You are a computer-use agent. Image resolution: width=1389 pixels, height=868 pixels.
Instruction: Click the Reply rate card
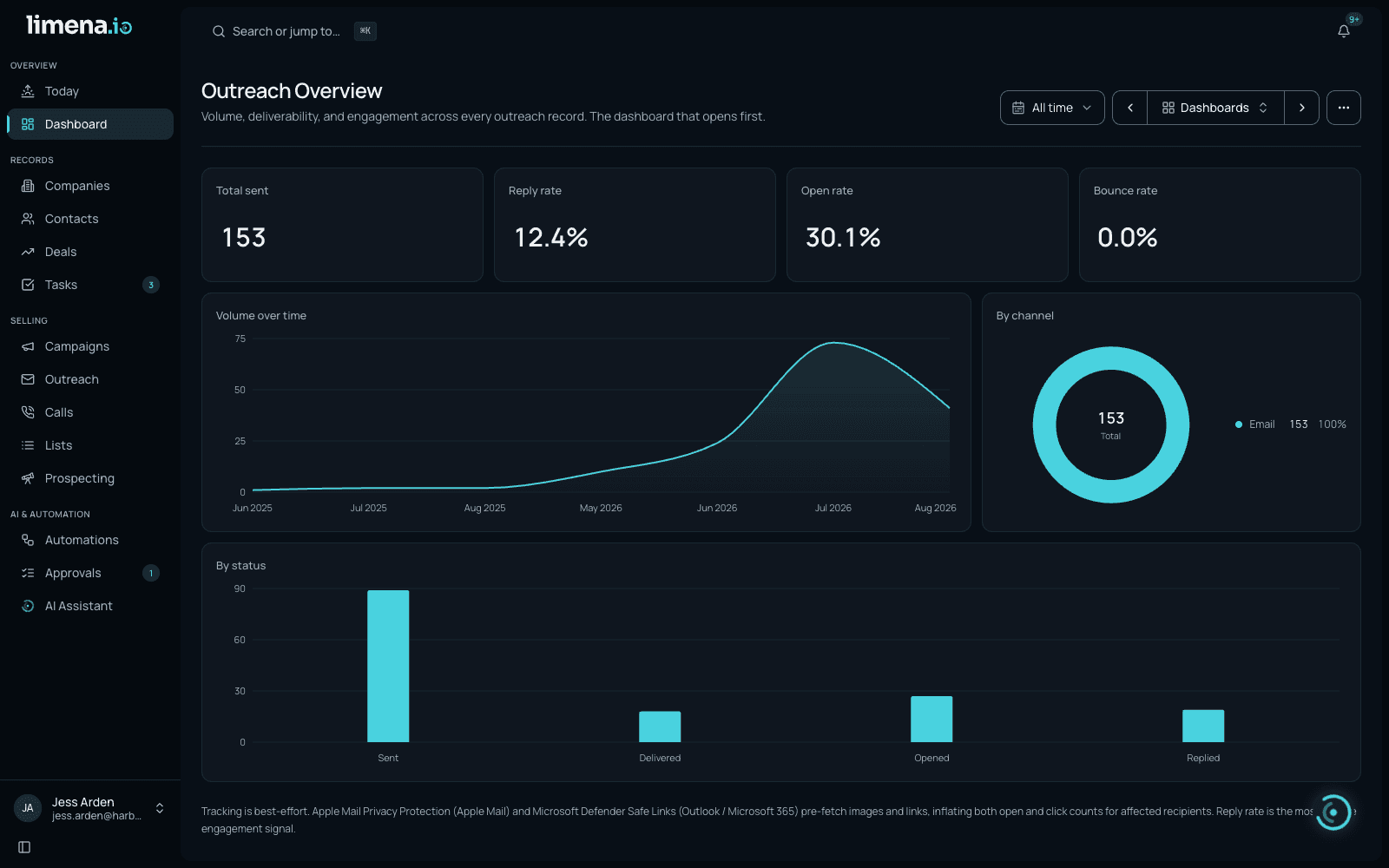(635, 225)
